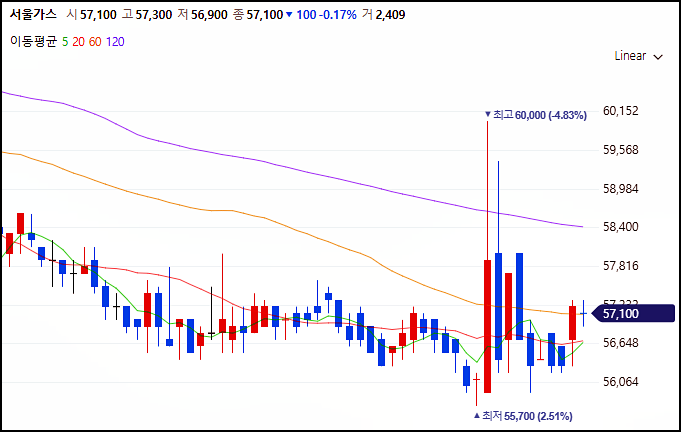Click the 58,984 axis label
The height and width of the screenshot is (432, 681).
click(x=621, y=189)
